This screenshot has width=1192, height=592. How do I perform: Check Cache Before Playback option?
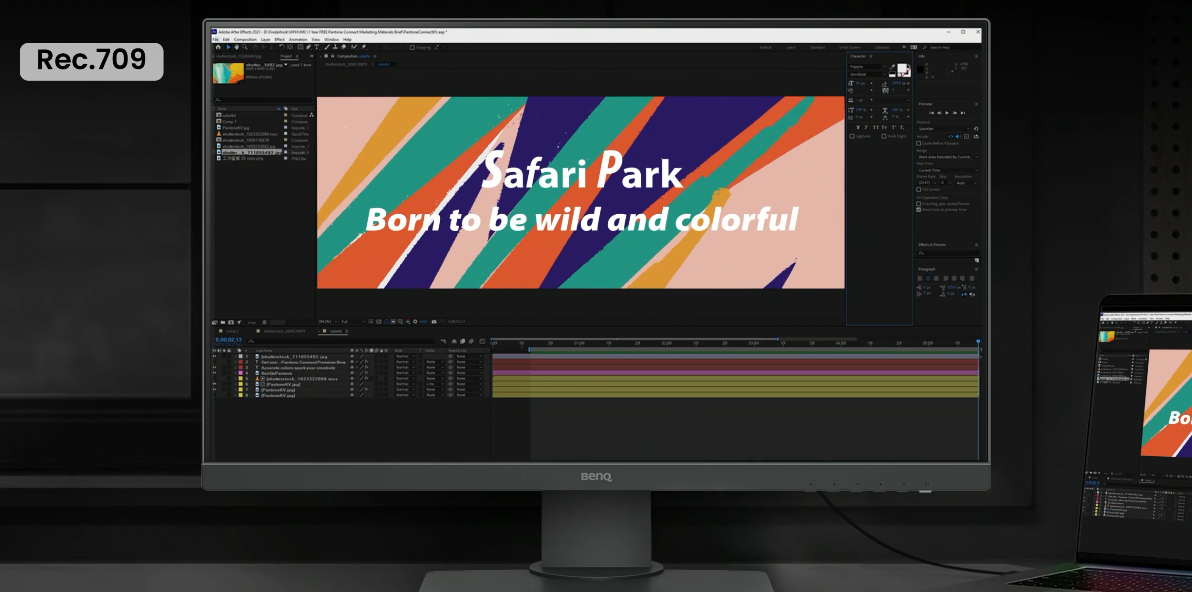[920, 144]
